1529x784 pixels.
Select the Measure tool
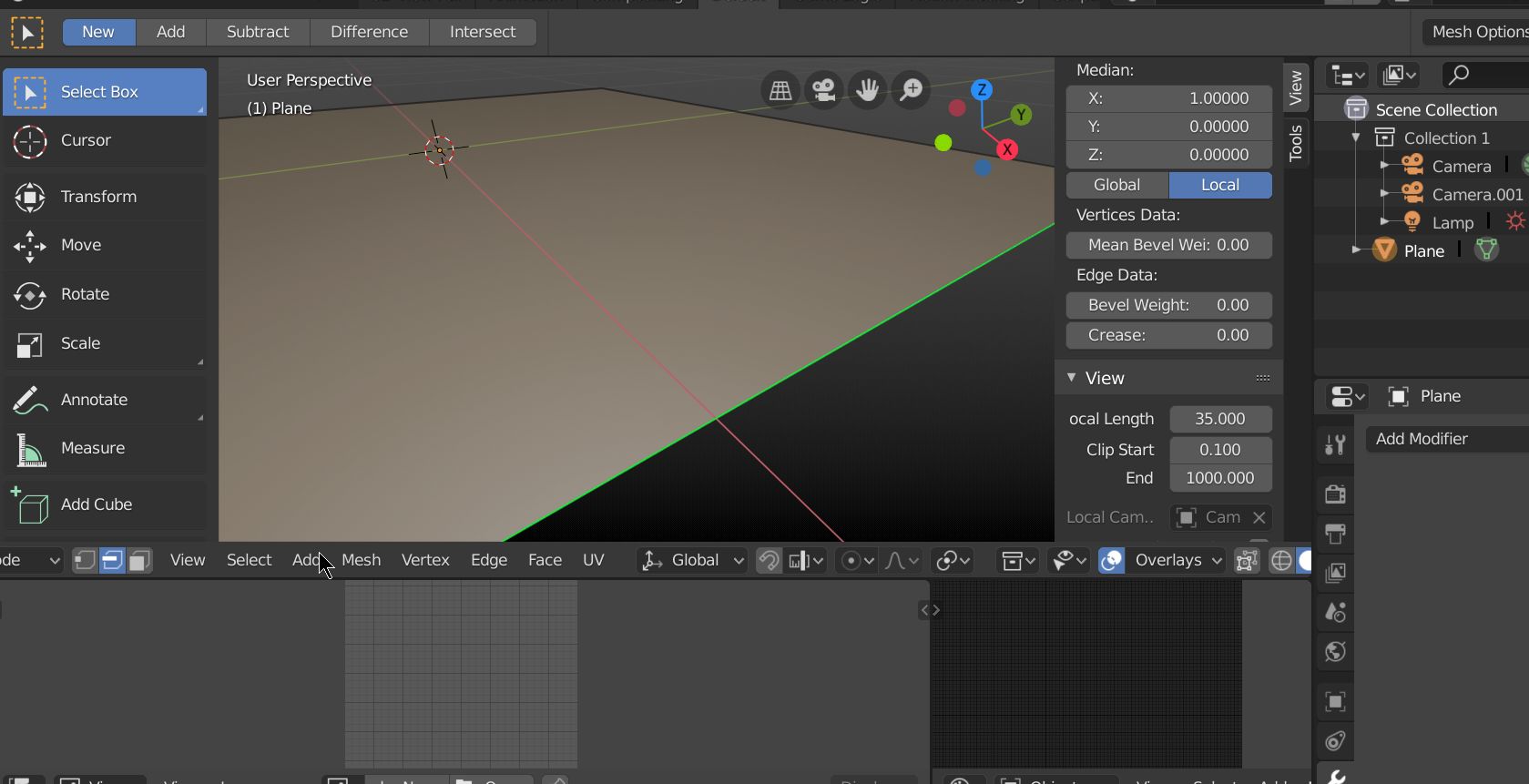pyautogui.click(x=105, y=448)
